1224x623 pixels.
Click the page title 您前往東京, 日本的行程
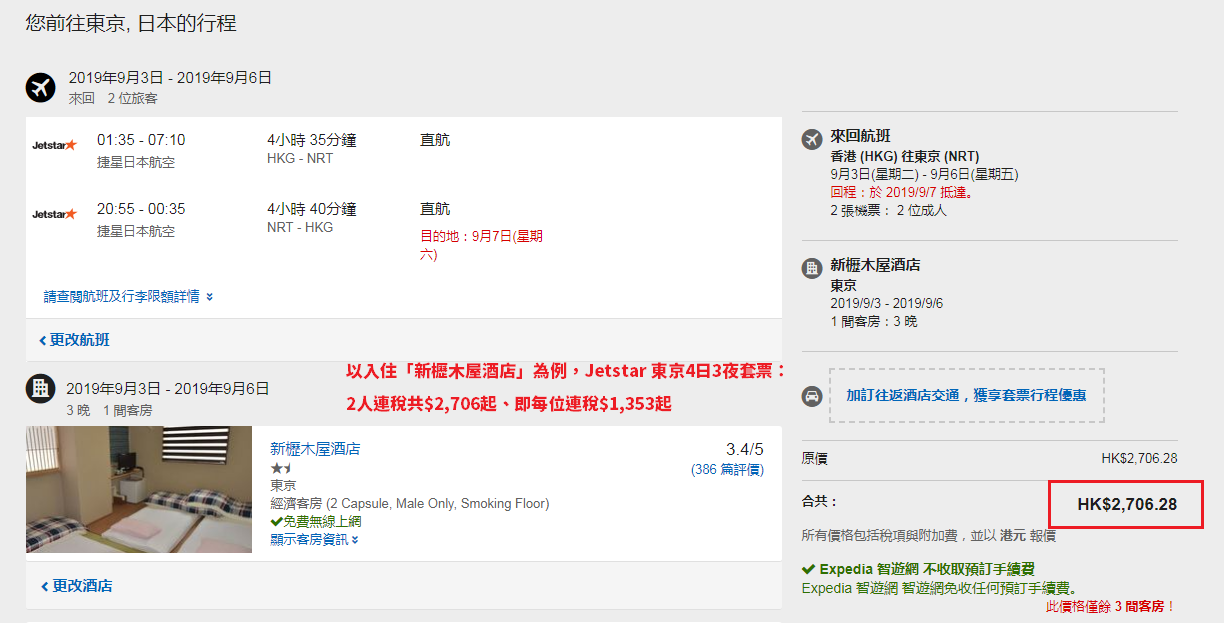click(131, 22)
